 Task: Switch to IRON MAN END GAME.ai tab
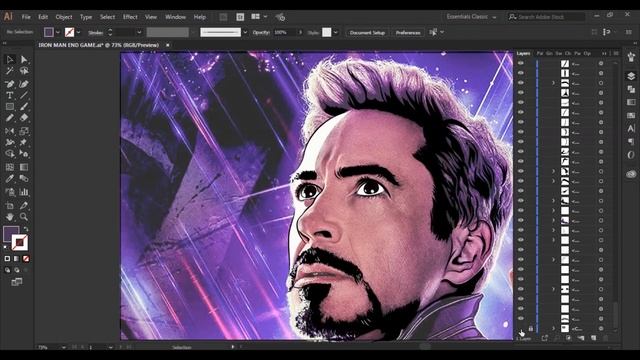(x=98, y=45)
